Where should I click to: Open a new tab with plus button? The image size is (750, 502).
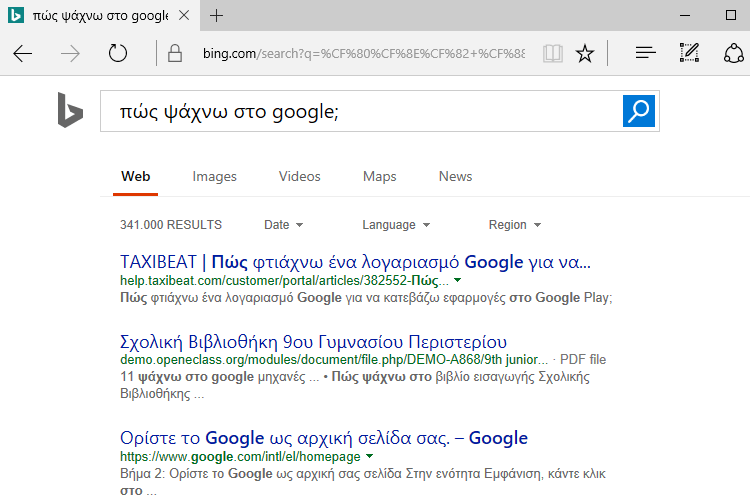tap(216, 16)
